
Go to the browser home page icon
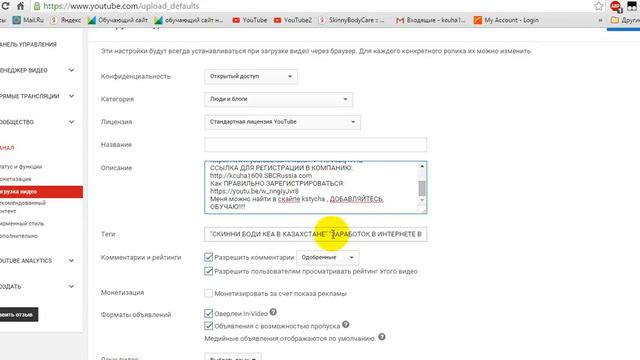(x=20, y=6)
